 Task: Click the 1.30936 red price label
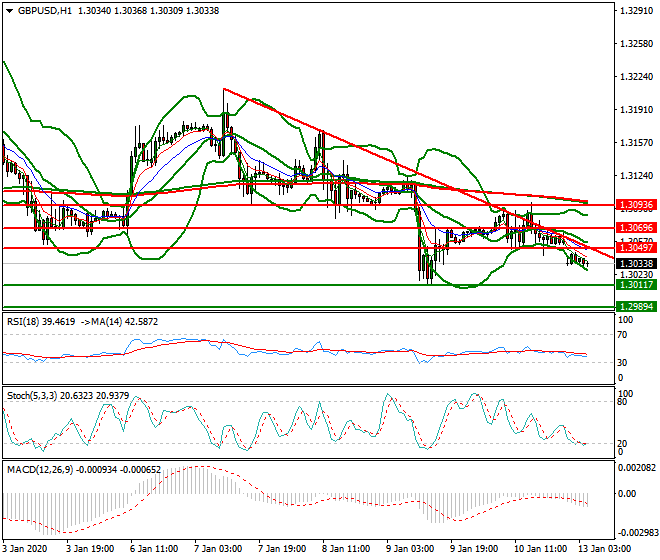[636, 205]
